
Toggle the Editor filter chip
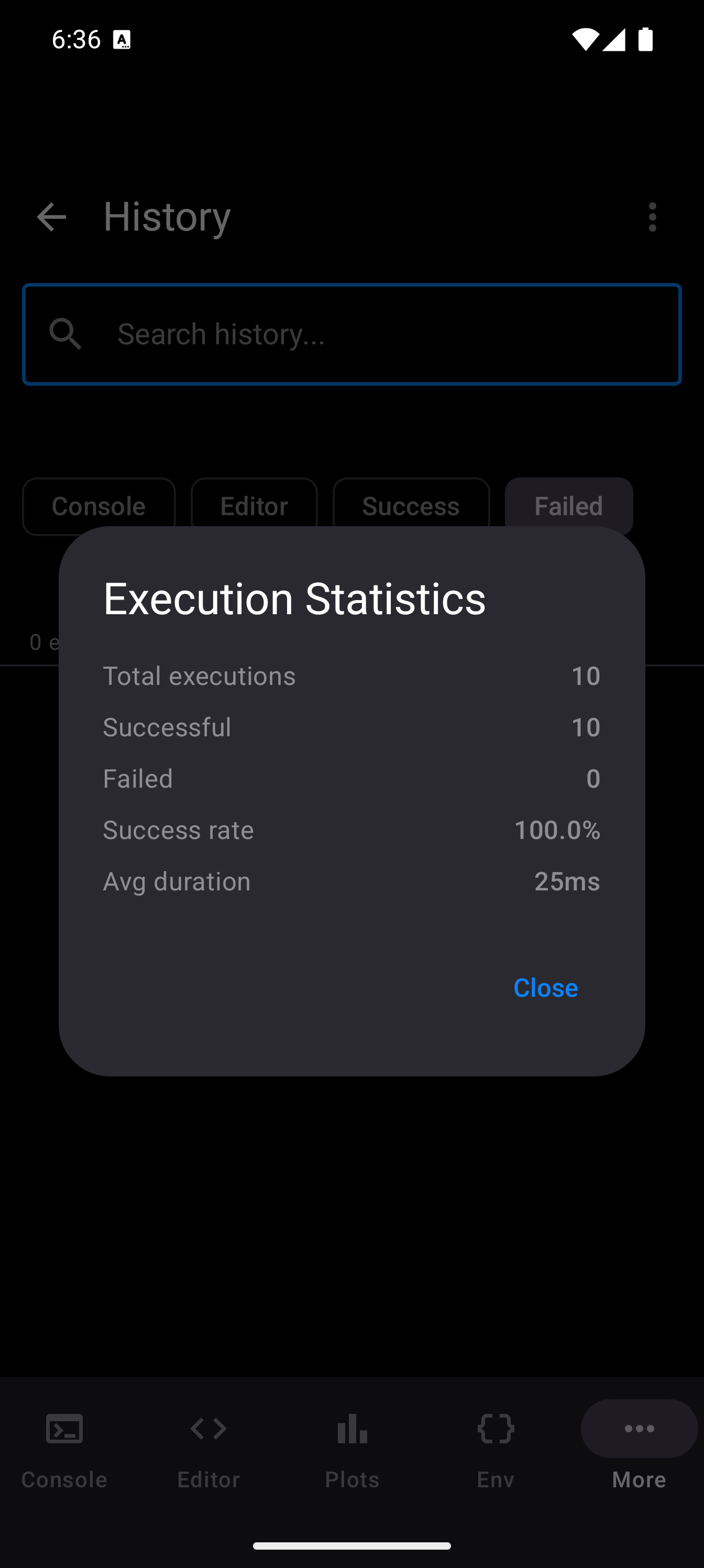click(254, 506)
